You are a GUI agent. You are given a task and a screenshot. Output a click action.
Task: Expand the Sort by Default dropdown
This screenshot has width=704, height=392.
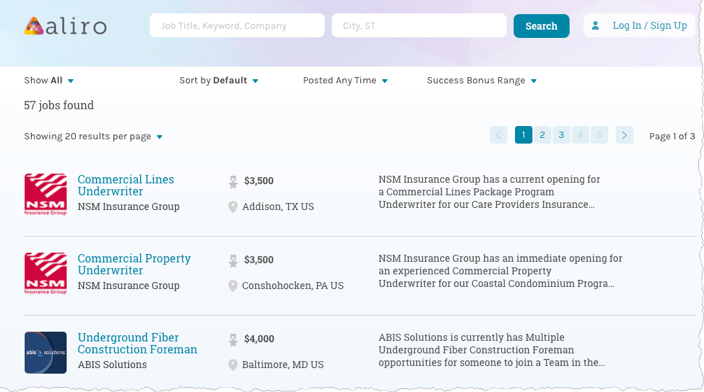pos(219,80)
